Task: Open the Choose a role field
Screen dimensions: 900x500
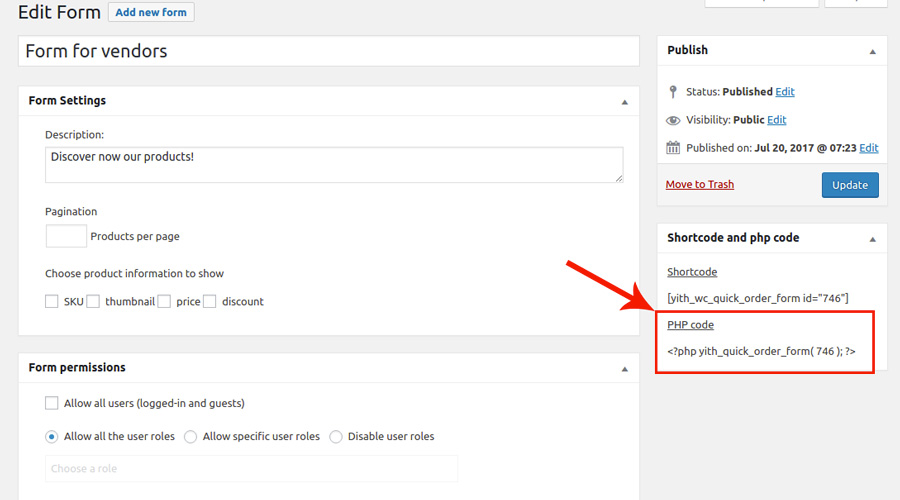Action: [x=251, y=468]
